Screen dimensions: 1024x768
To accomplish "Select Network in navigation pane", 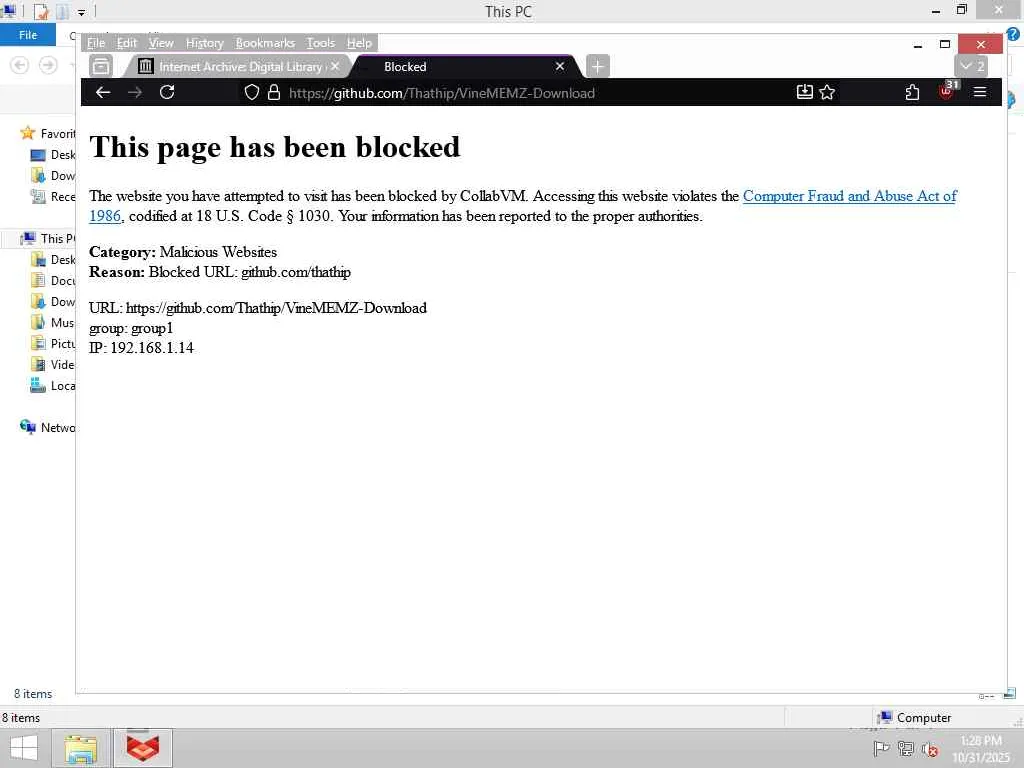I will click(x=49, y=428).
